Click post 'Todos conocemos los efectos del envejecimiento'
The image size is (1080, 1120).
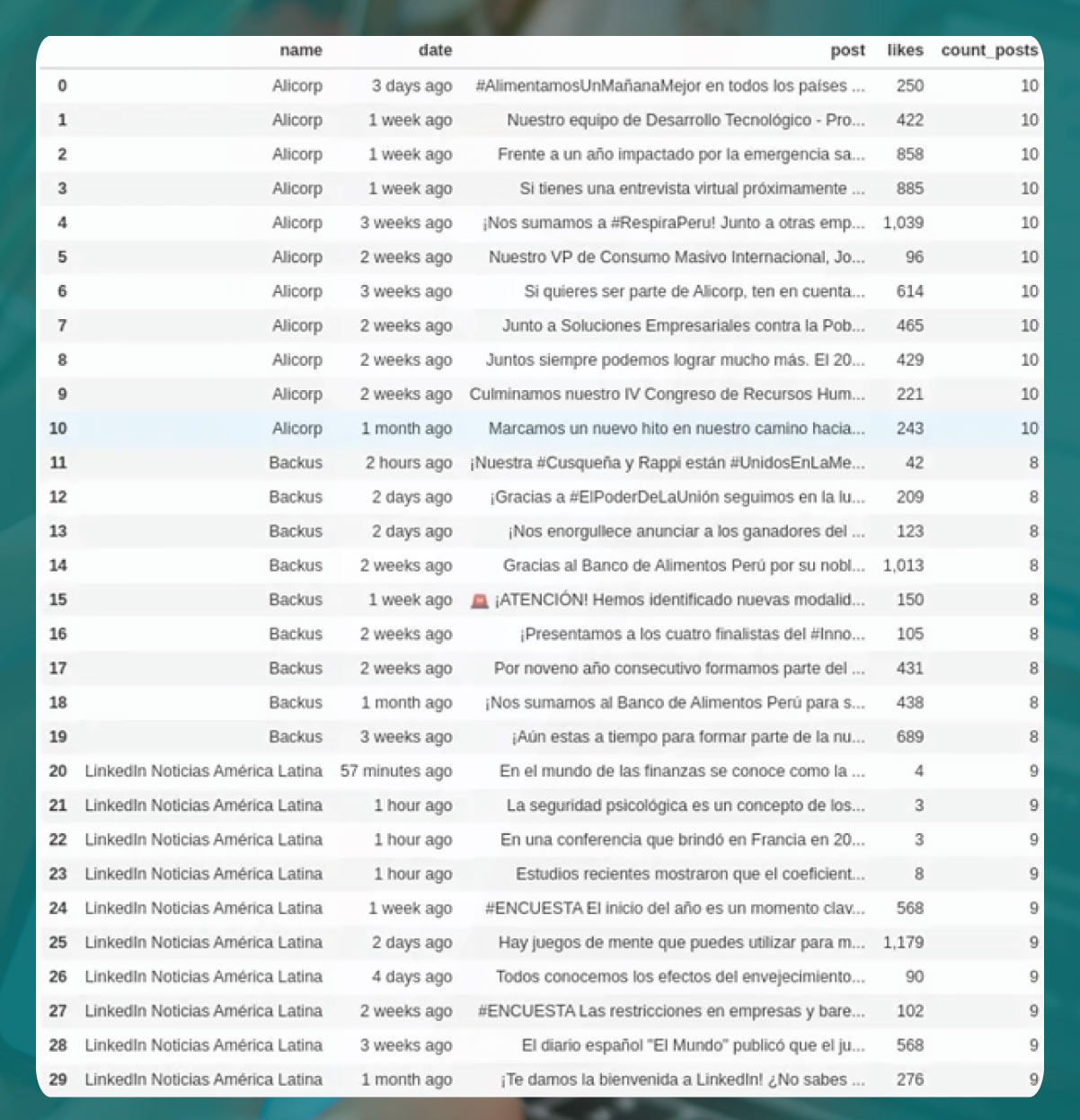[680, 976]
